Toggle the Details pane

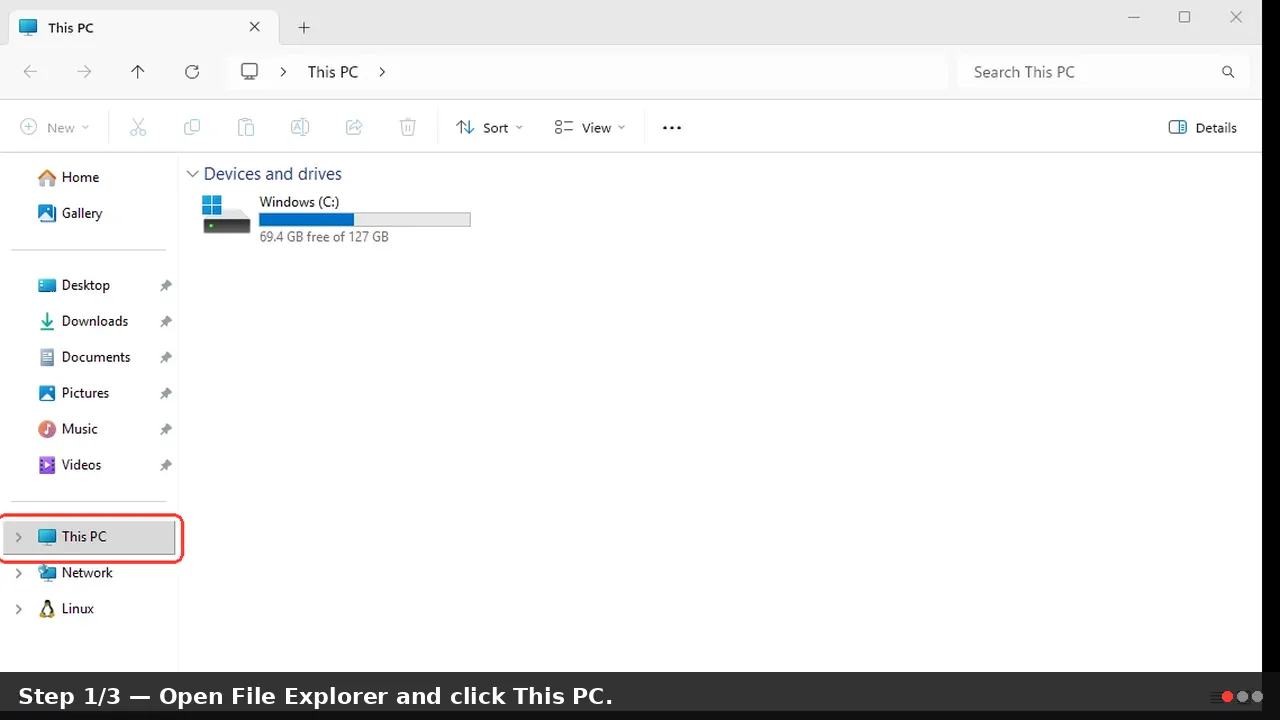(1203, 127)
